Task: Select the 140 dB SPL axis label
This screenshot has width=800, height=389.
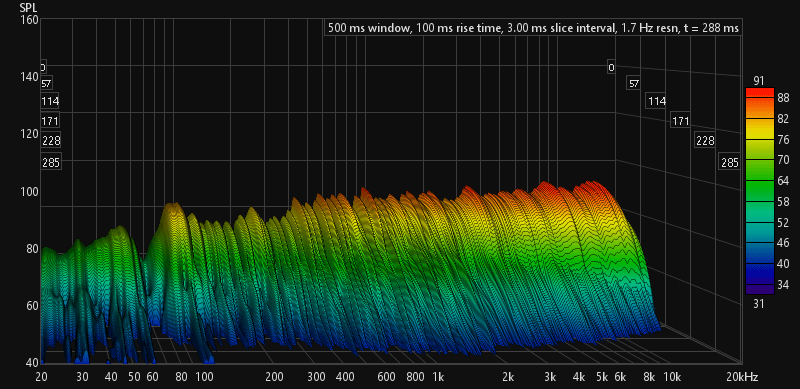Action: pyautogui.click(x=28, y=77)
